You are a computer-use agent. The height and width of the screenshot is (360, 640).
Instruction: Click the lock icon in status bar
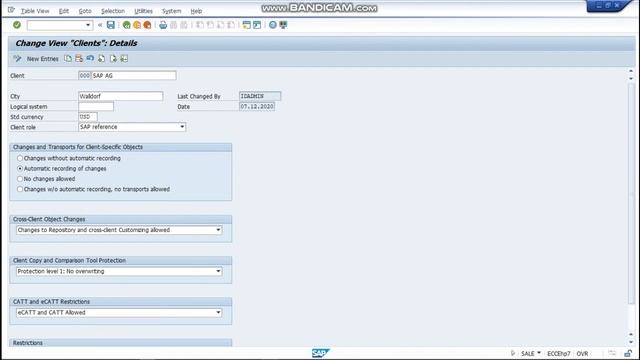[628, 353]
